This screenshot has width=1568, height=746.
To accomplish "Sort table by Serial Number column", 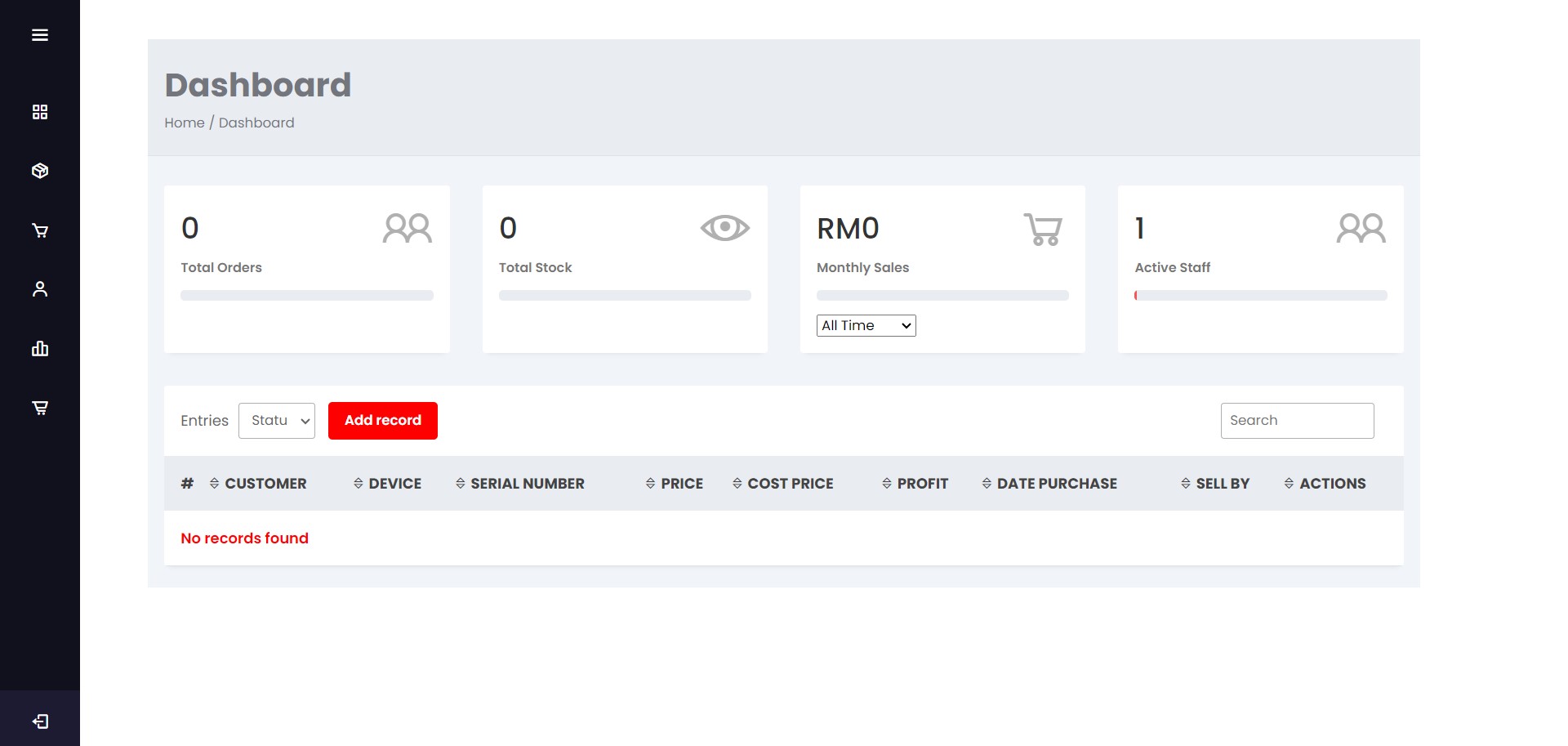I will [x=520, y=484].
